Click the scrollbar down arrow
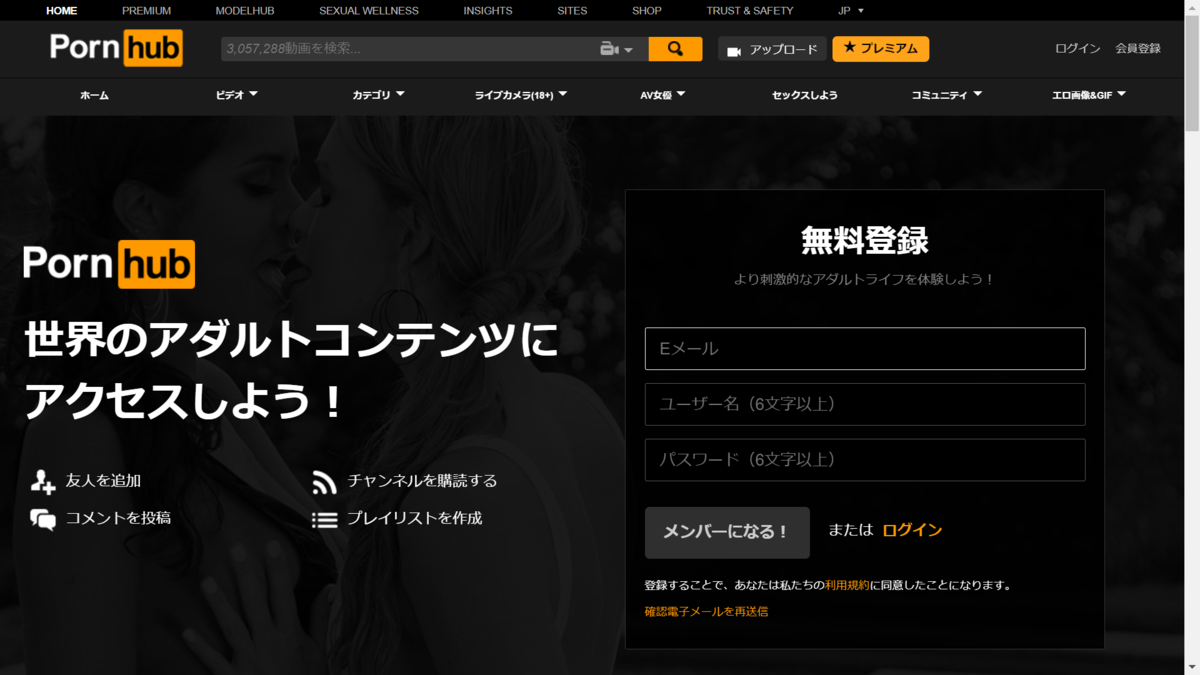 (x=1192, y=667)
